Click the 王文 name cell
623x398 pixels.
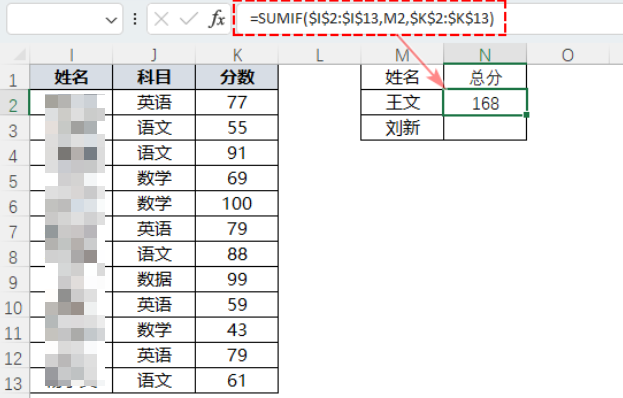402,102
